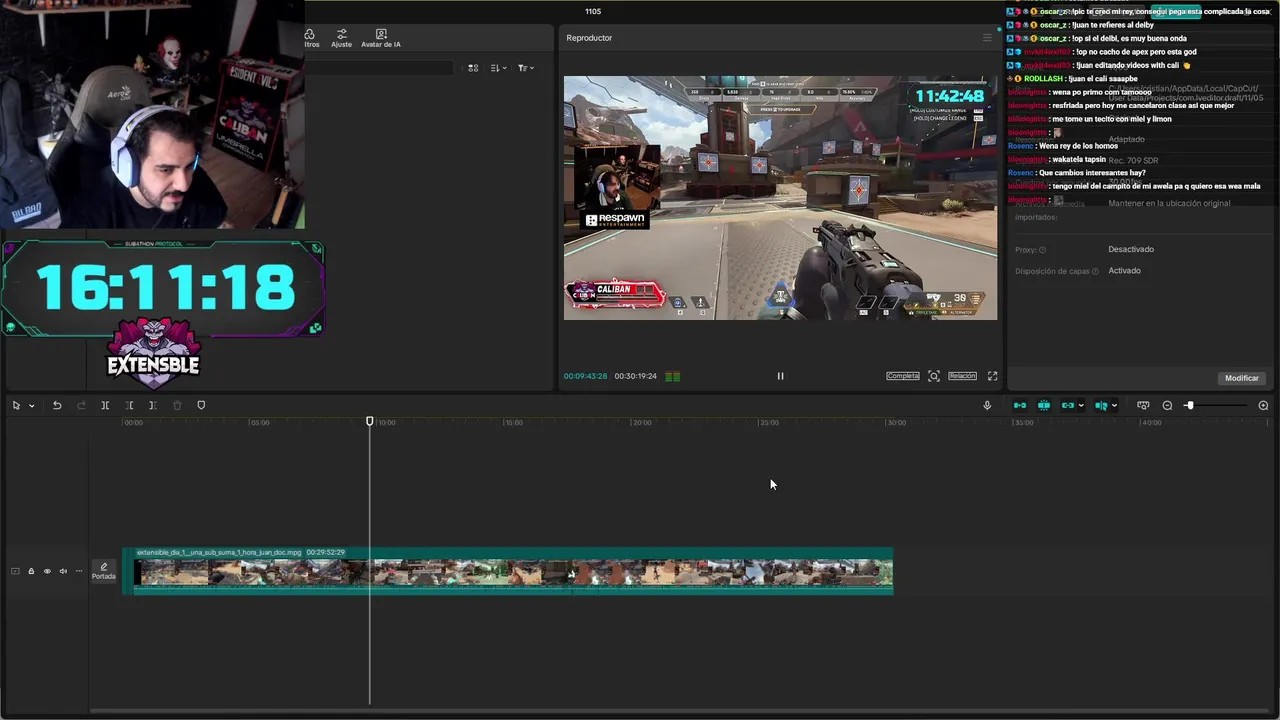The image size is (1280, 720).
Task: Click the 1105 project title
Action: (x=593, y=11)
